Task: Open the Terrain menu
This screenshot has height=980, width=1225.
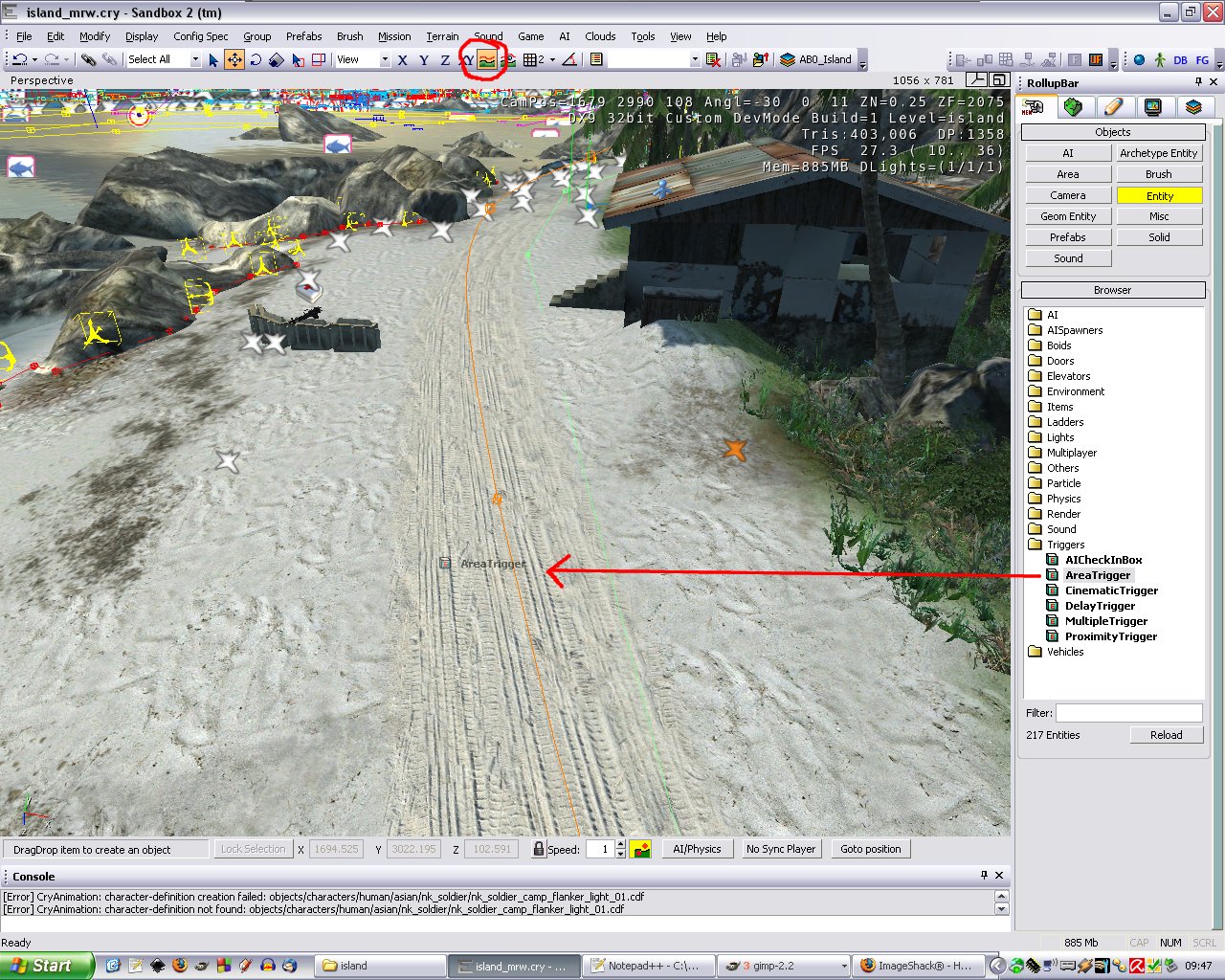Action: click(x=442, y=36)
